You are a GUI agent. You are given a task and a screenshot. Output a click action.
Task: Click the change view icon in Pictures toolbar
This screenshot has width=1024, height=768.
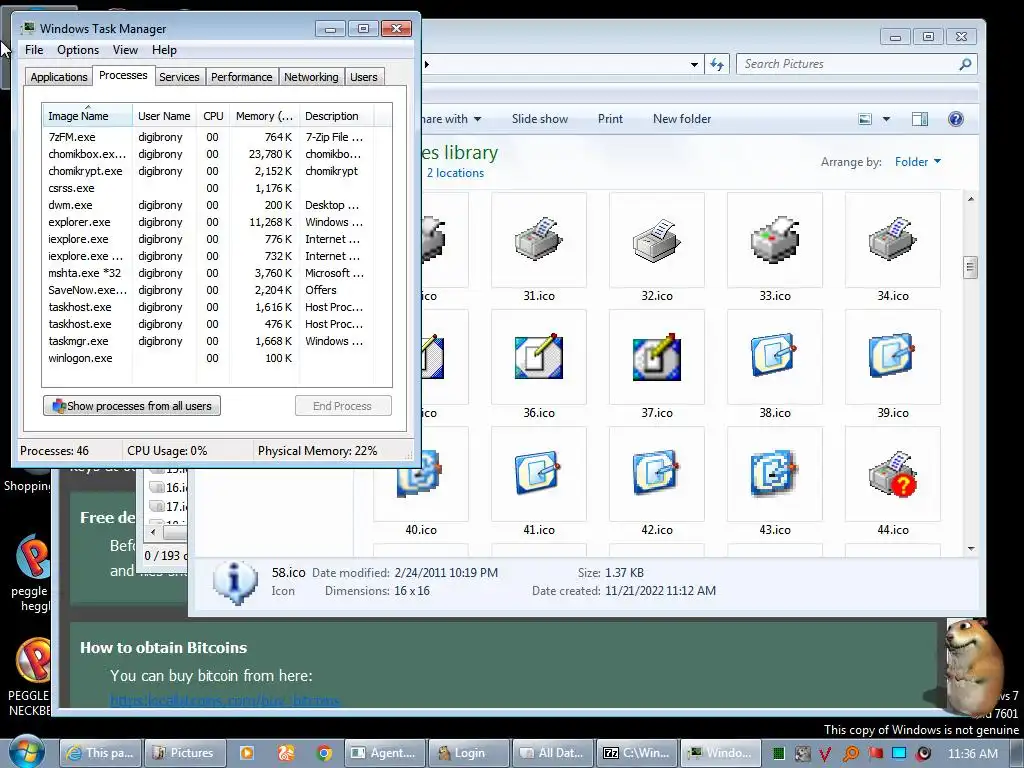coord(865,119)
